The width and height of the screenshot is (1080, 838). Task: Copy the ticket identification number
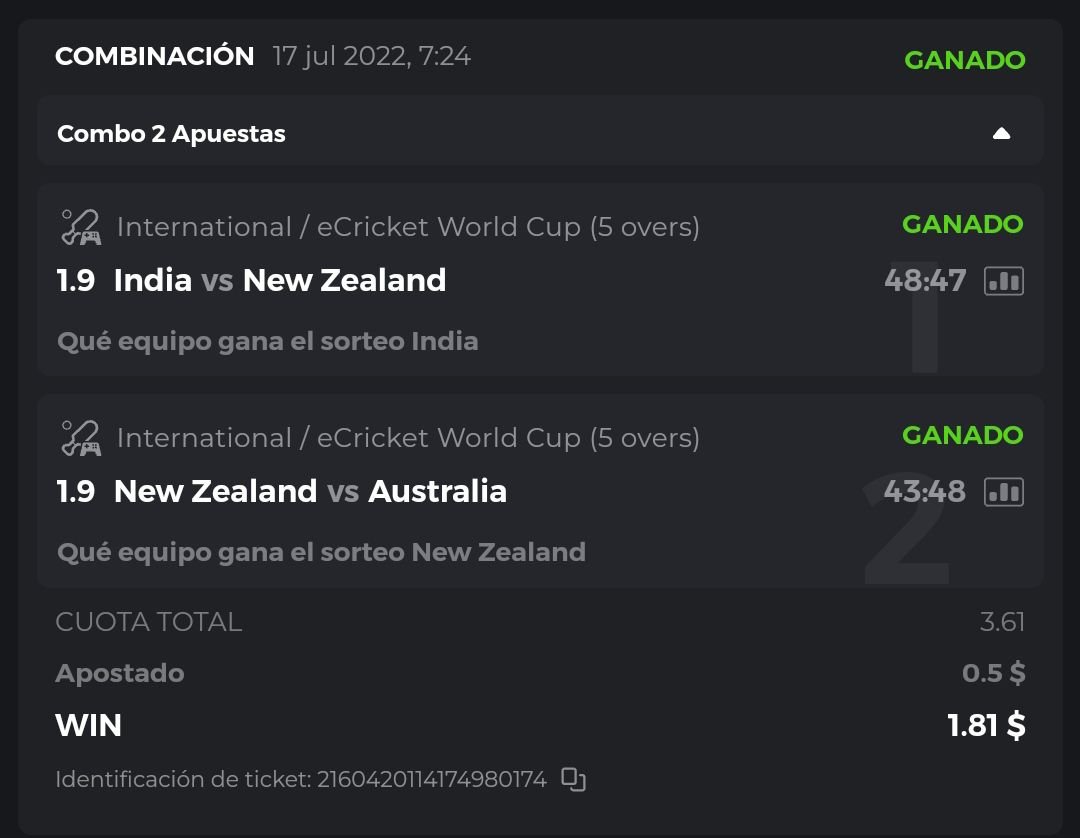[x=573, y=779]
